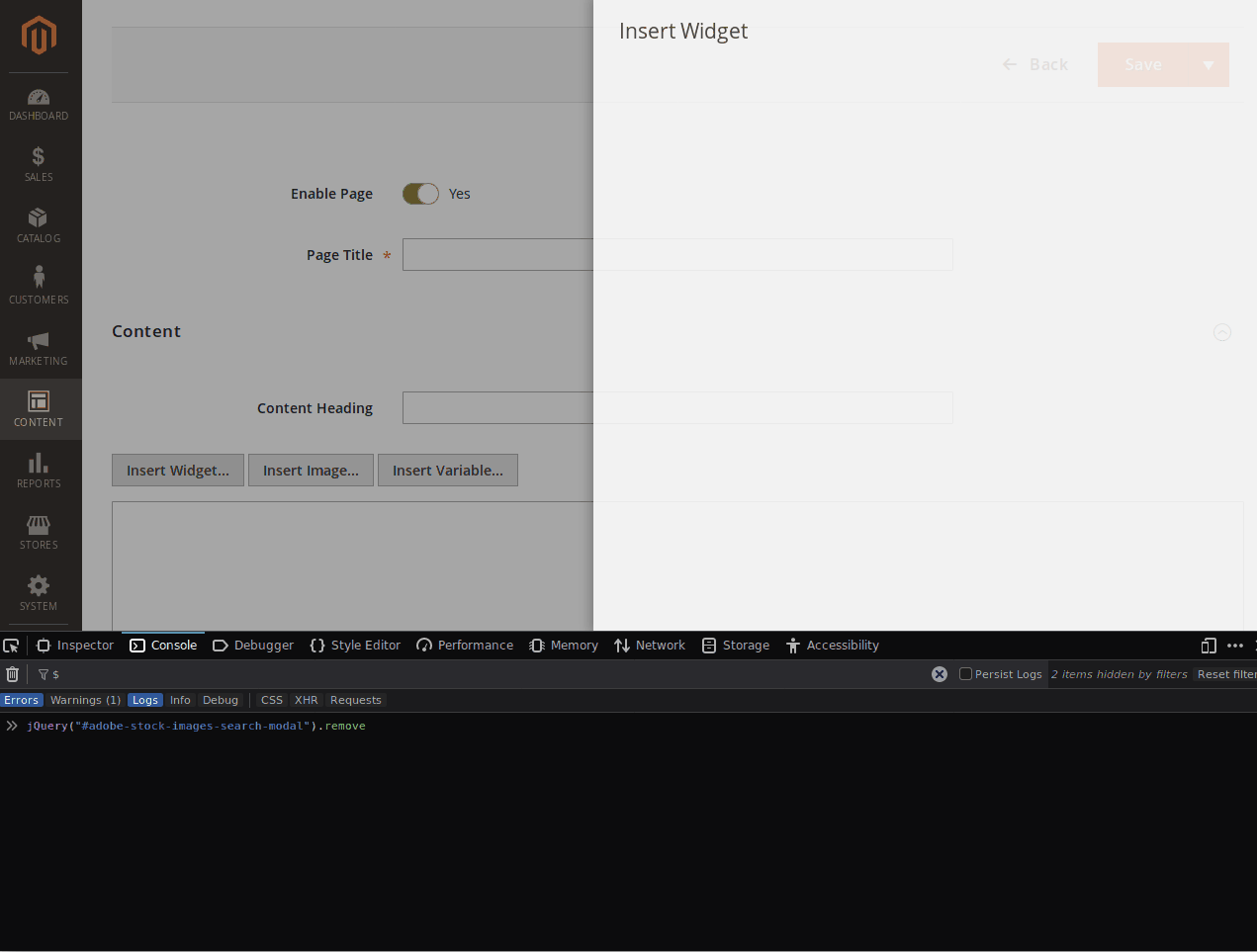Select the Marketing megaphone icon
This screenshot has height=952, width=1257.
(39, 347)
